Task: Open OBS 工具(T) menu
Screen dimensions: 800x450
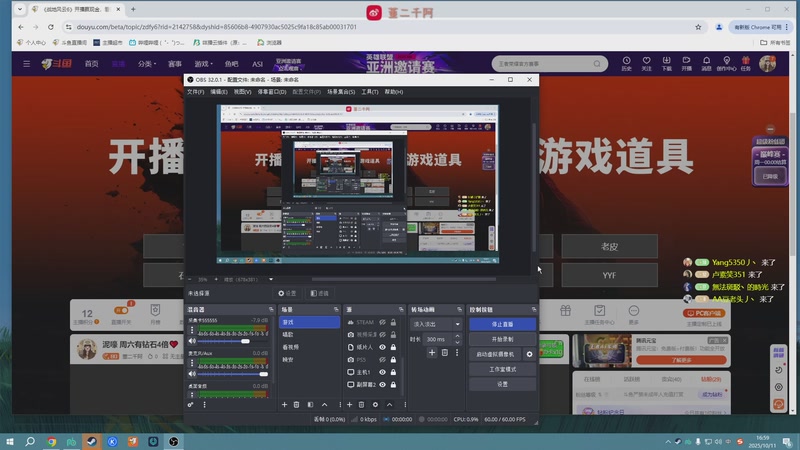Action: tap(370, 92)
